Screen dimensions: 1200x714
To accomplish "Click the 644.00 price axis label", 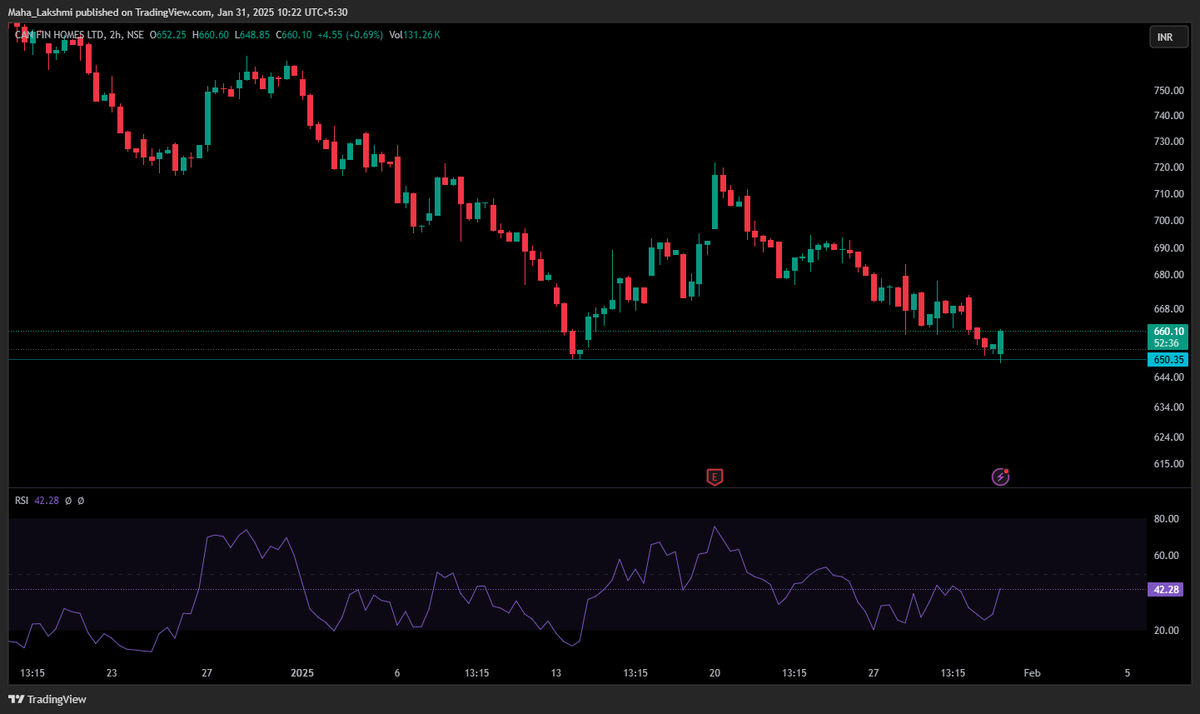I will click(1169, 377).
